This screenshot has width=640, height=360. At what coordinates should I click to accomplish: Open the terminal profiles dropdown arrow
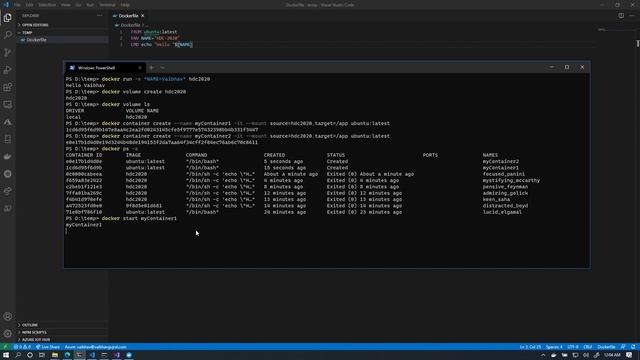tap(162, 68)
